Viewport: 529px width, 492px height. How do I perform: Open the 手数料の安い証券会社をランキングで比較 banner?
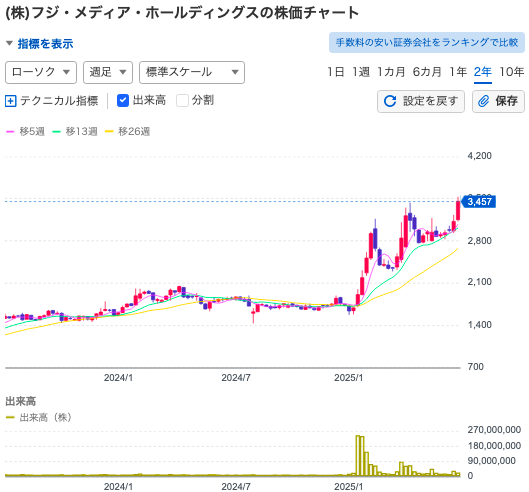pos(426,43)
